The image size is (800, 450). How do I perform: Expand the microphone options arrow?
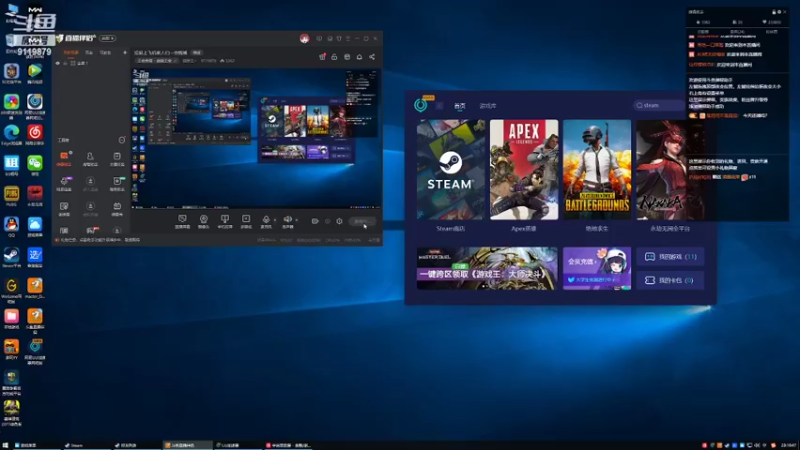[x=274, y=220]
